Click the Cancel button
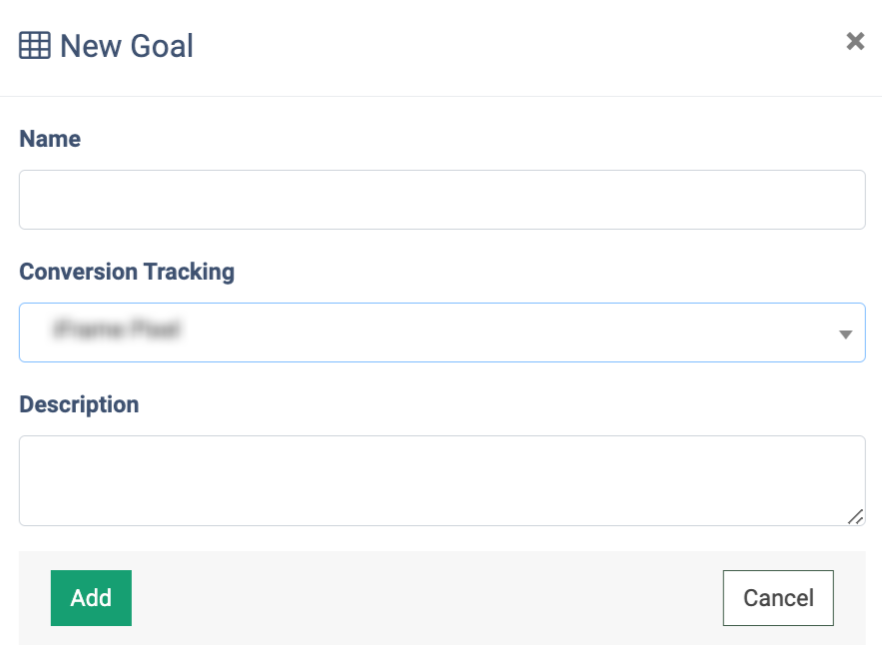Screen dimensions: 882x666 click(x=778, y=598)
